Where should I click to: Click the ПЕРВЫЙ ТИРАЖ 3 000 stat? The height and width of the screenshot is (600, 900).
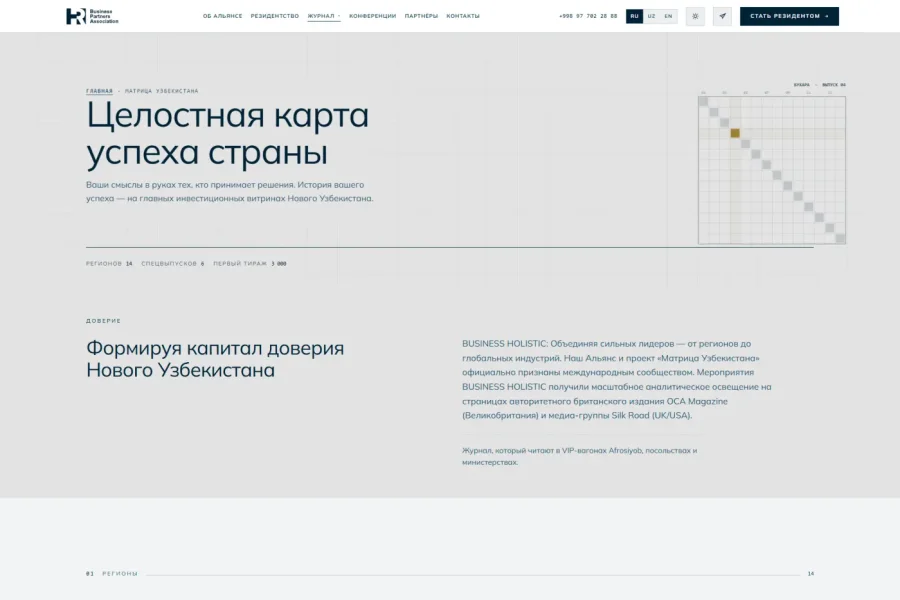coord(250,264)
